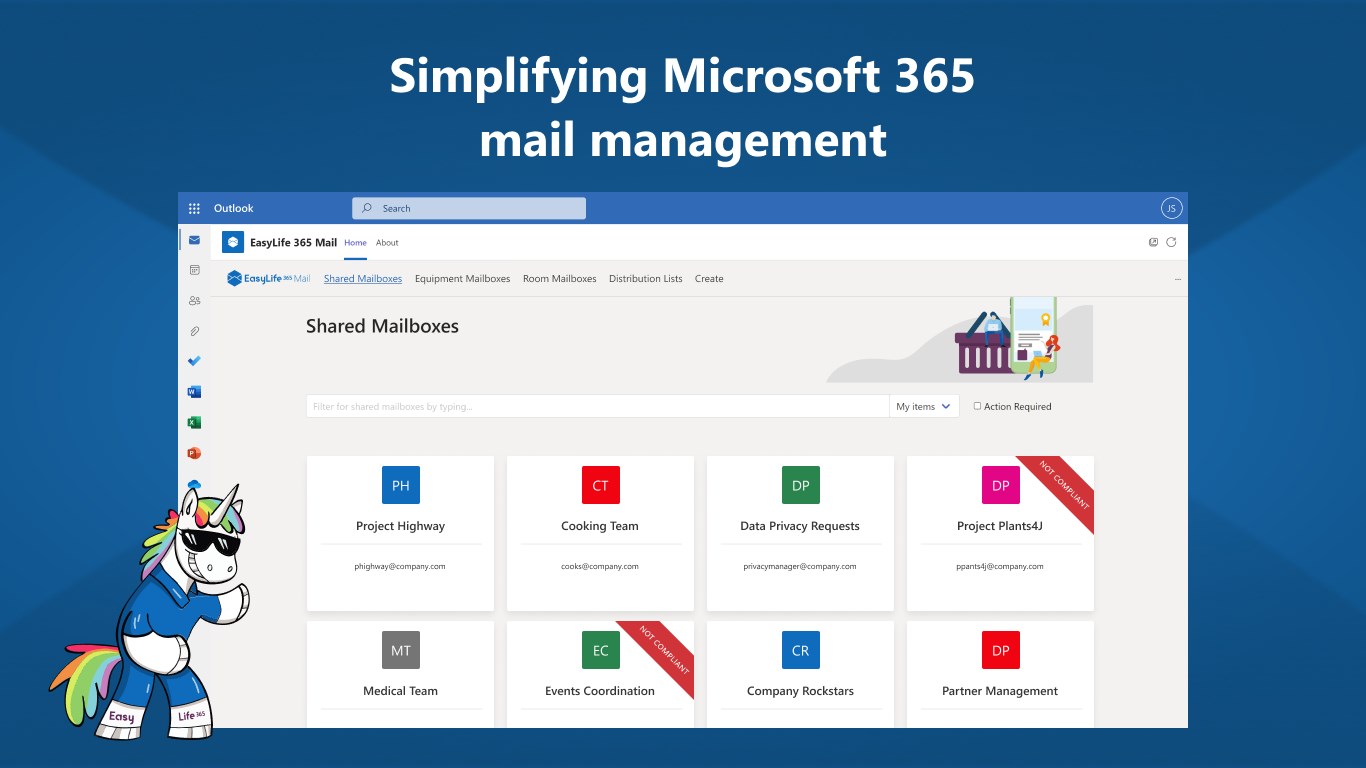Click the EasyLife 365 Mail brand logo in navigation

(268, 279)
